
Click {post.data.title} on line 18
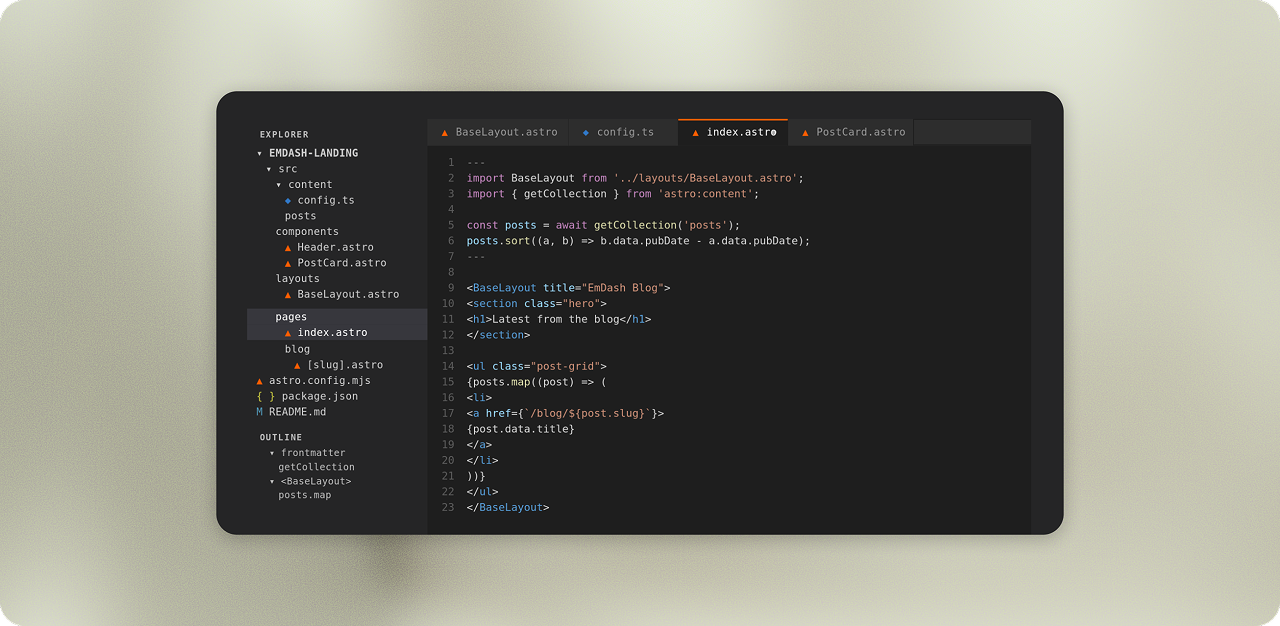click(x=520, y=429)
